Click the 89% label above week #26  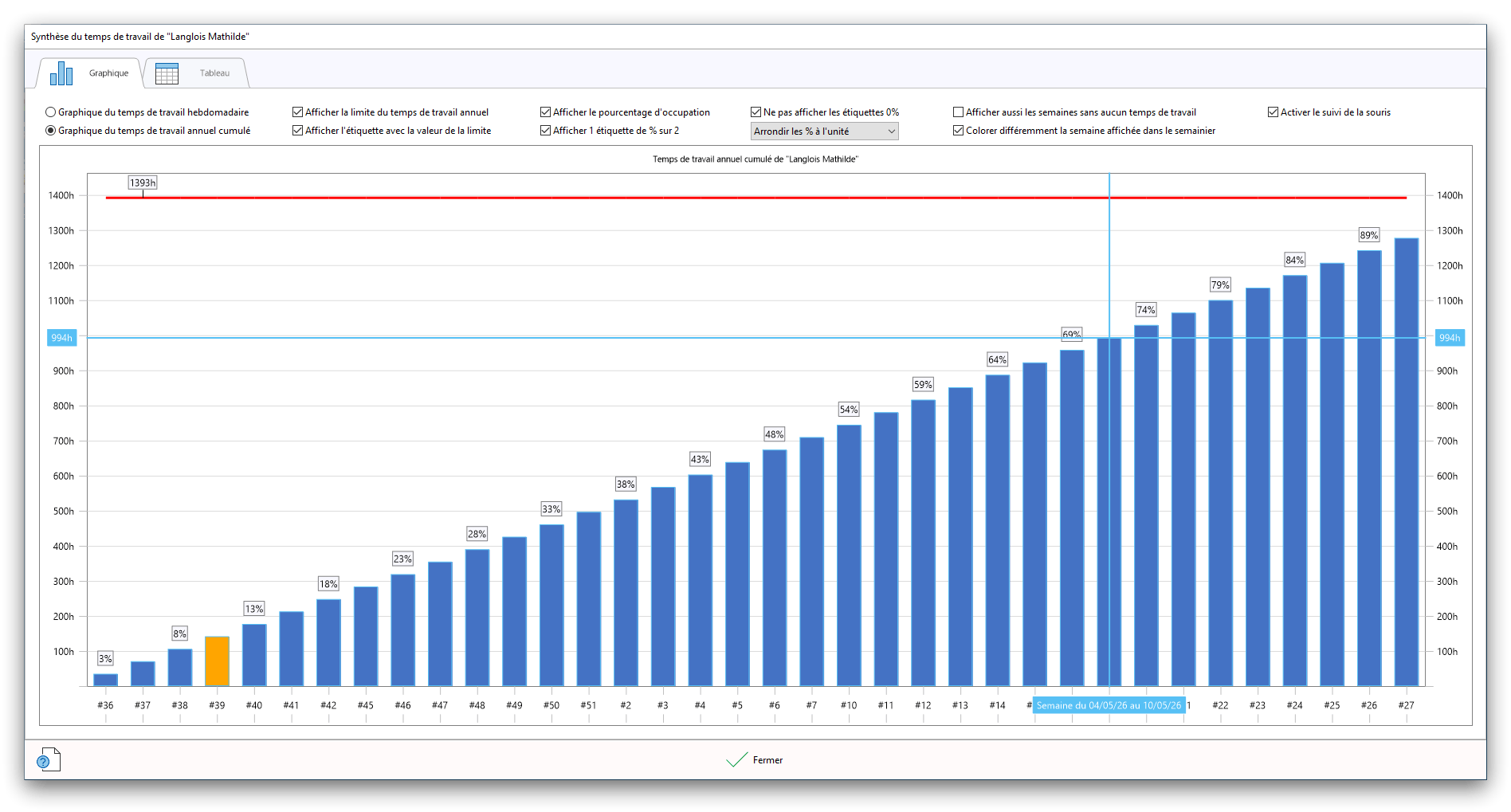click(1368, 235)
